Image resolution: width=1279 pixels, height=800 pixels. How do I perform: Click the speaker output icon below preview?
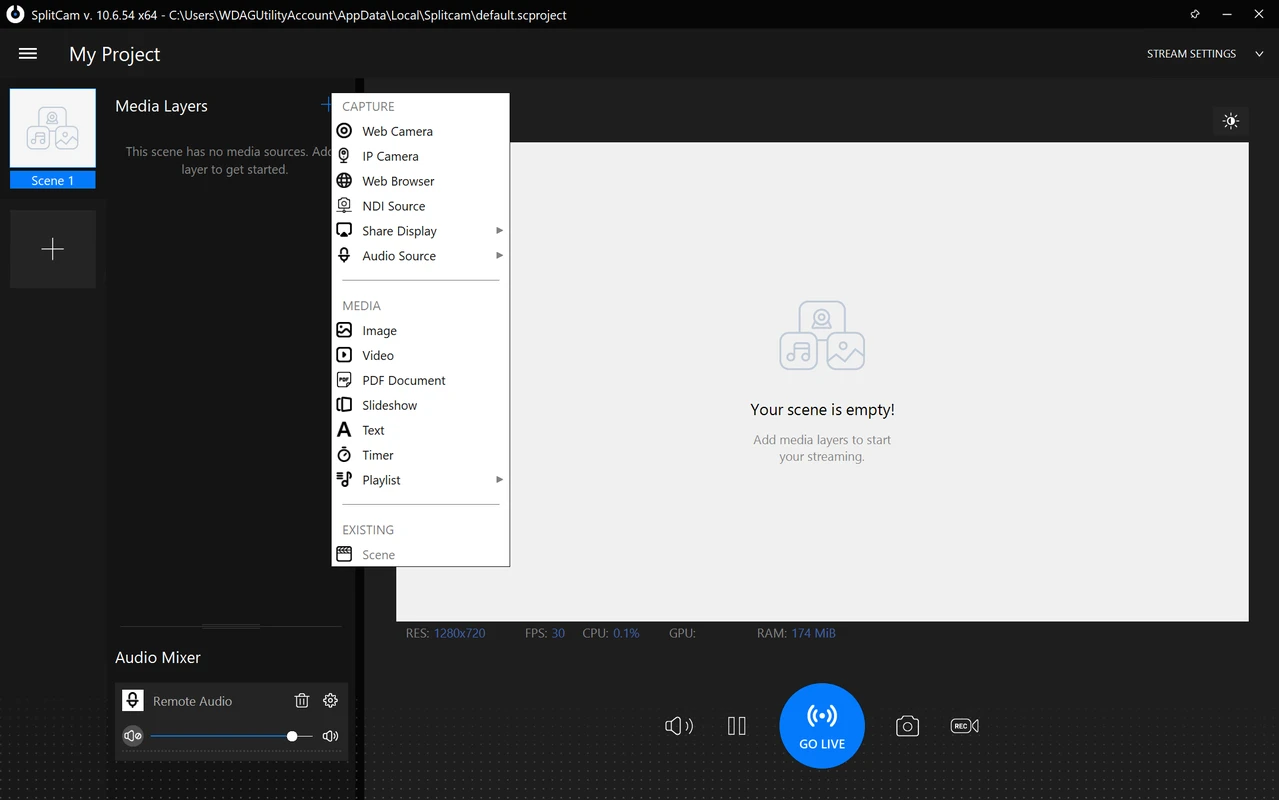(679, 726)
